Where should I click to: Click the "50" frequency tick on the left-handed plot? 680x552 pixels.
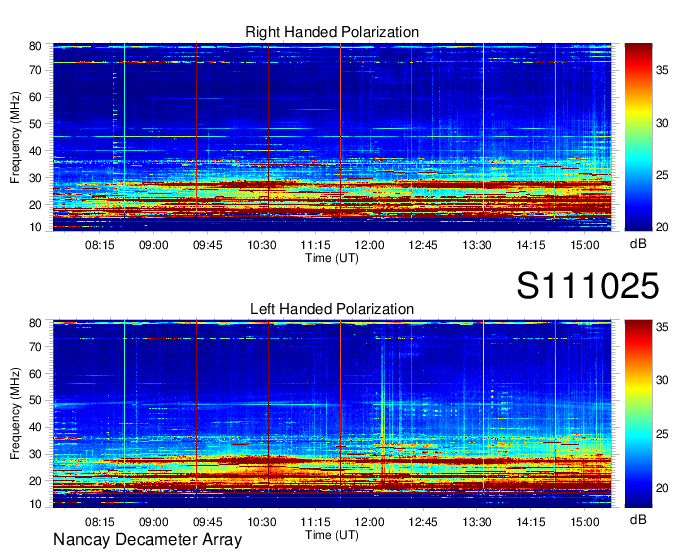35,400
